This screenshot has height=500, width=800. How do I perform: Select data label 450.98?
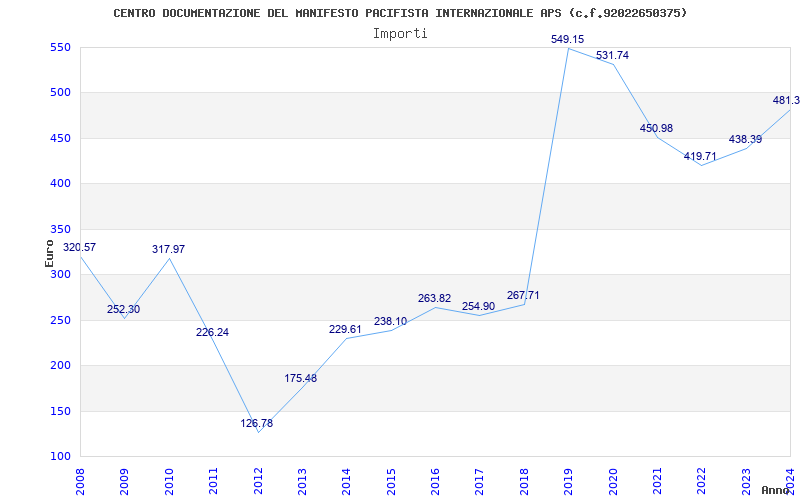[656, 129]
